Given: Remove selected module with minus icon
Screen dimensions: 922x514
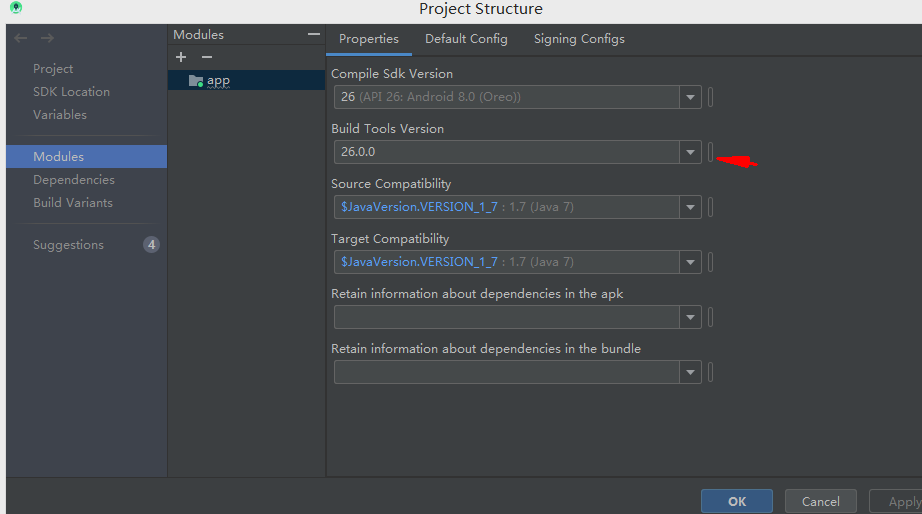Looking at the screenshot, I should point(206,57).
